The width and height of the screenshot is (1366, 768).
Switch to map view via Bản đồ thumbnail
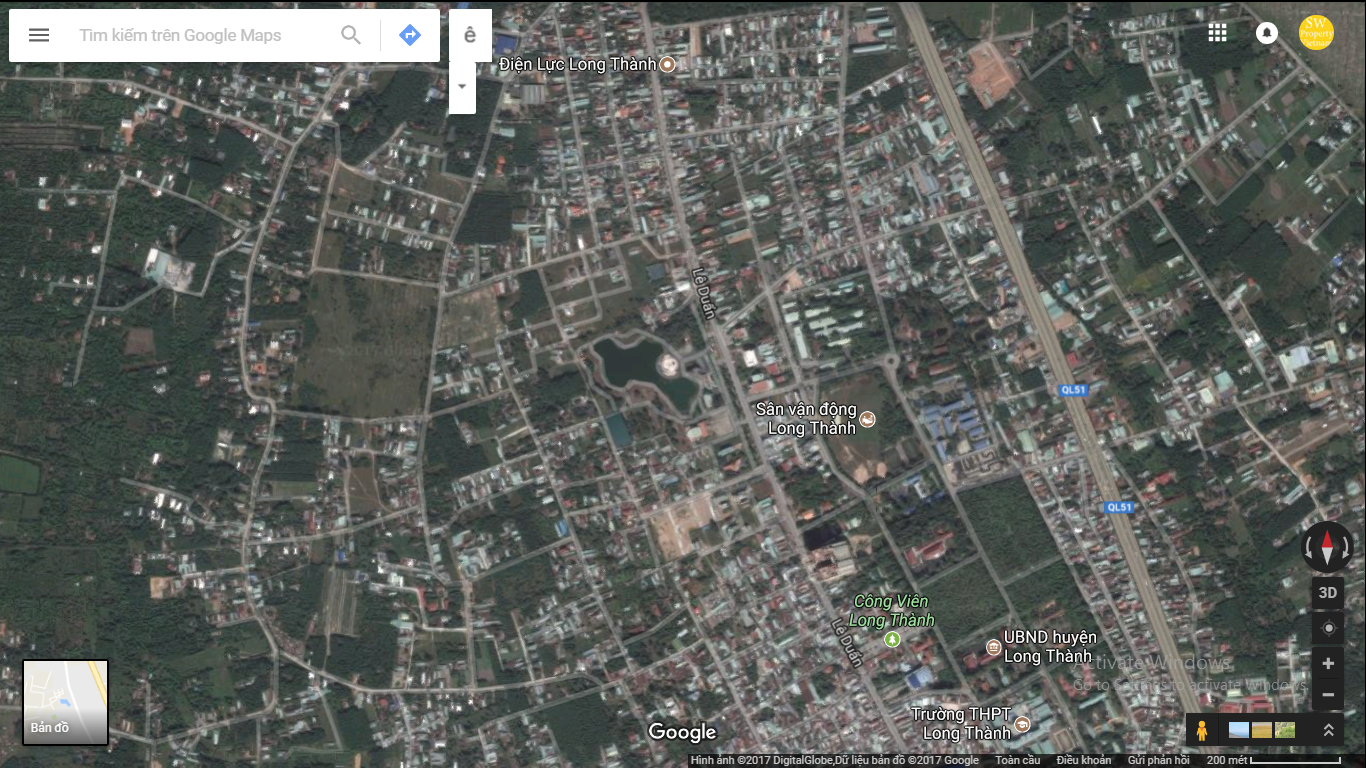click(66, 702)
